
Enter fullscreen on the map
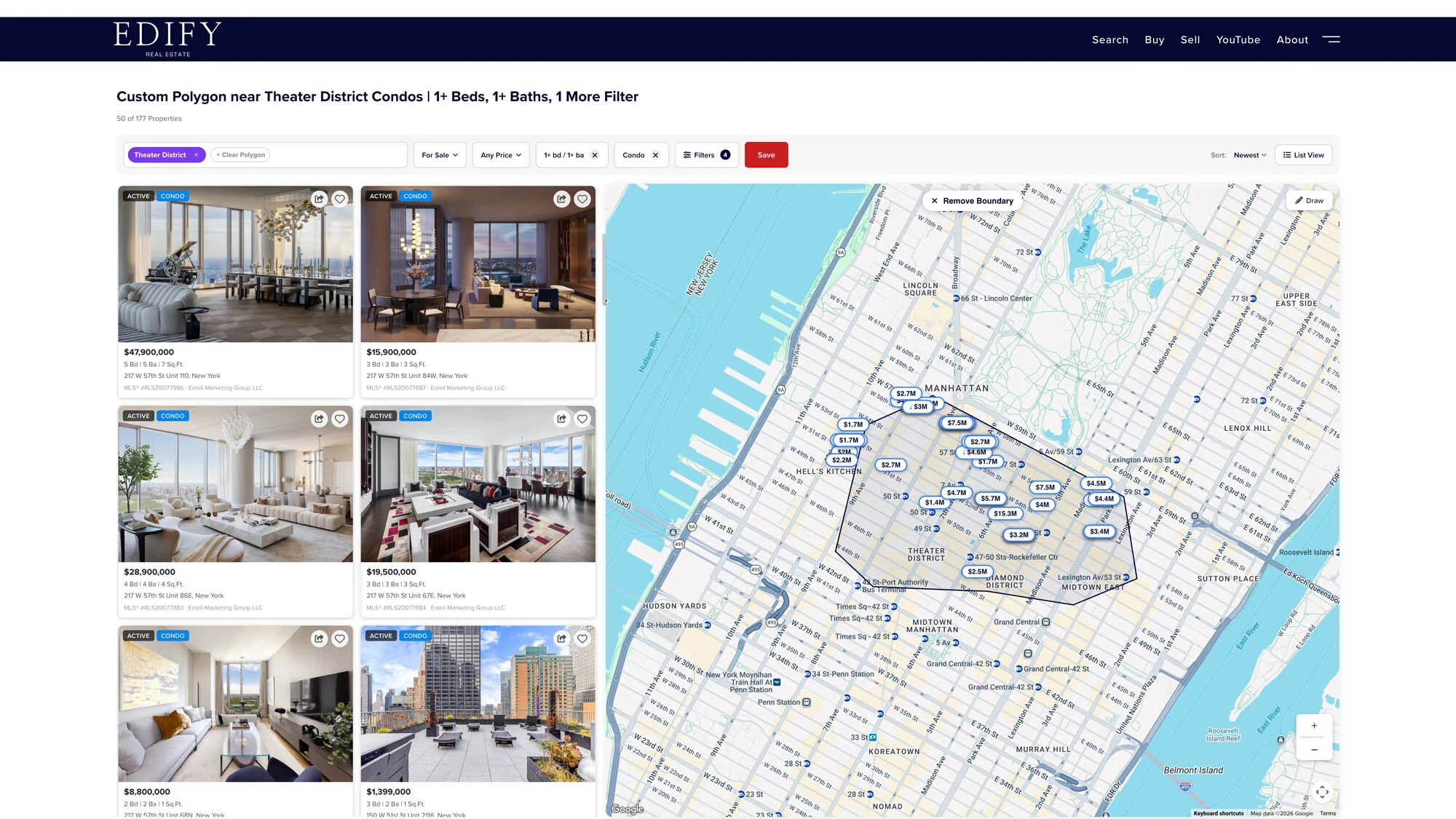[1323, 792]
